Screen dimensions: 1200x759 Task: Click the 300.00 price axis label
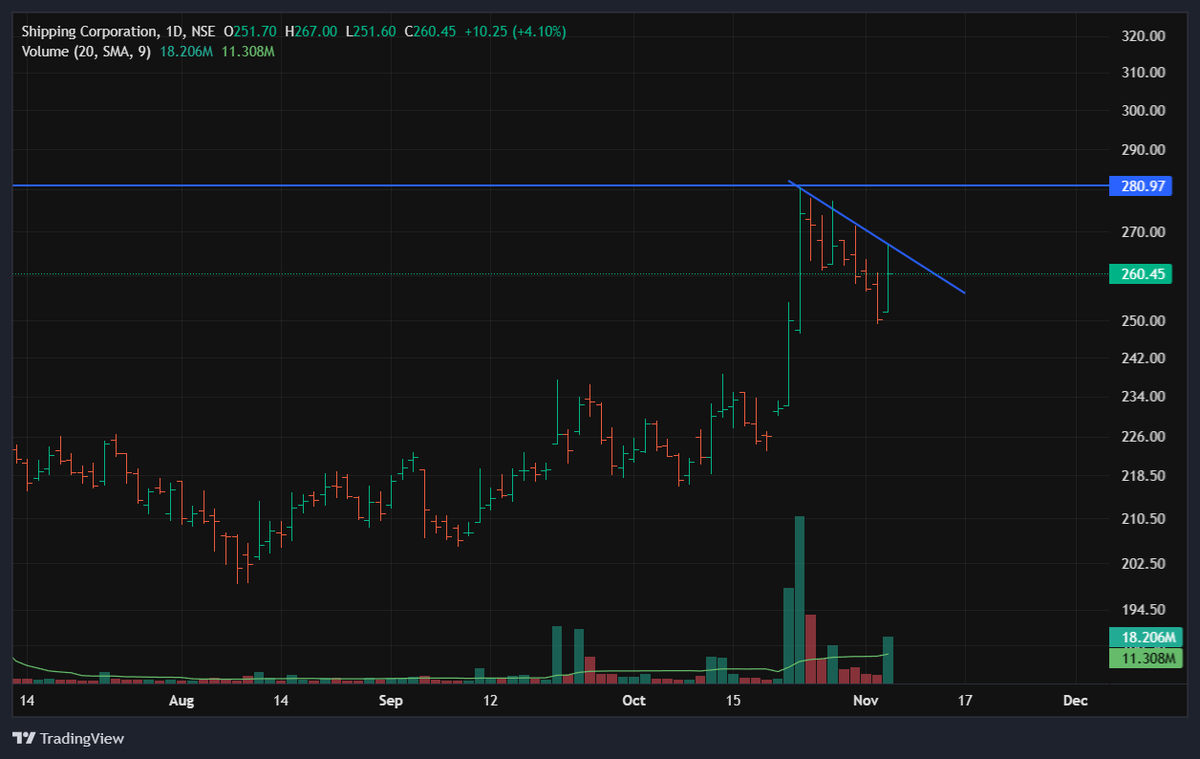1144,111
